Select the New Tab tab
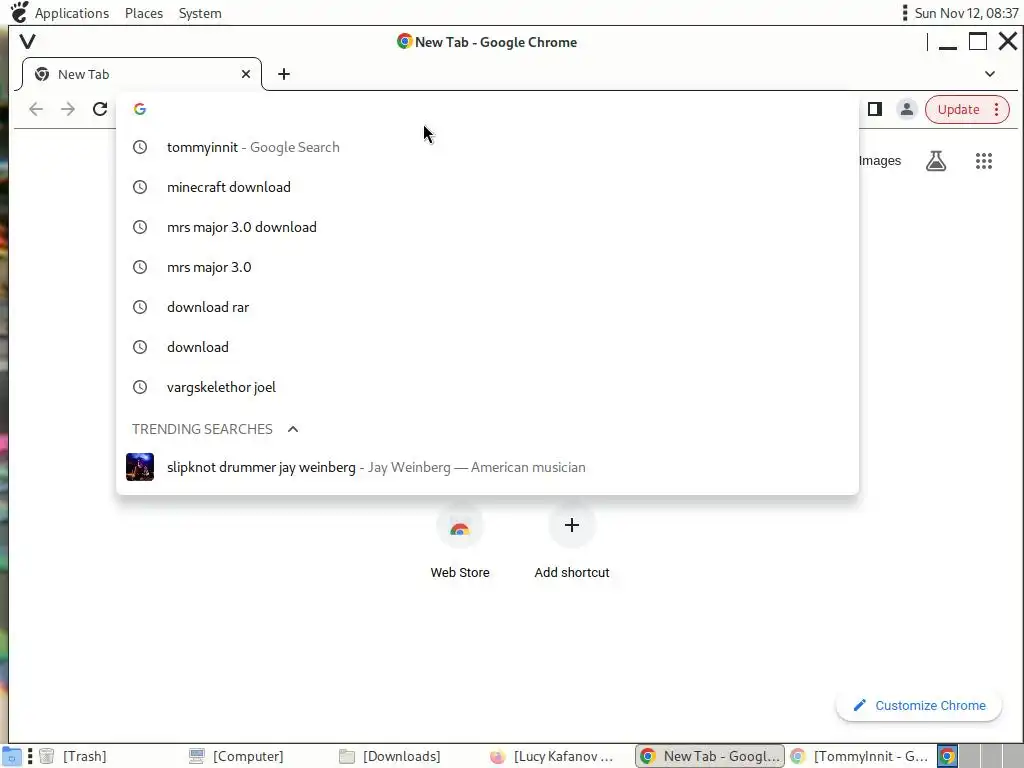This screenshot has width=1024, height=768. coord(142,74)
